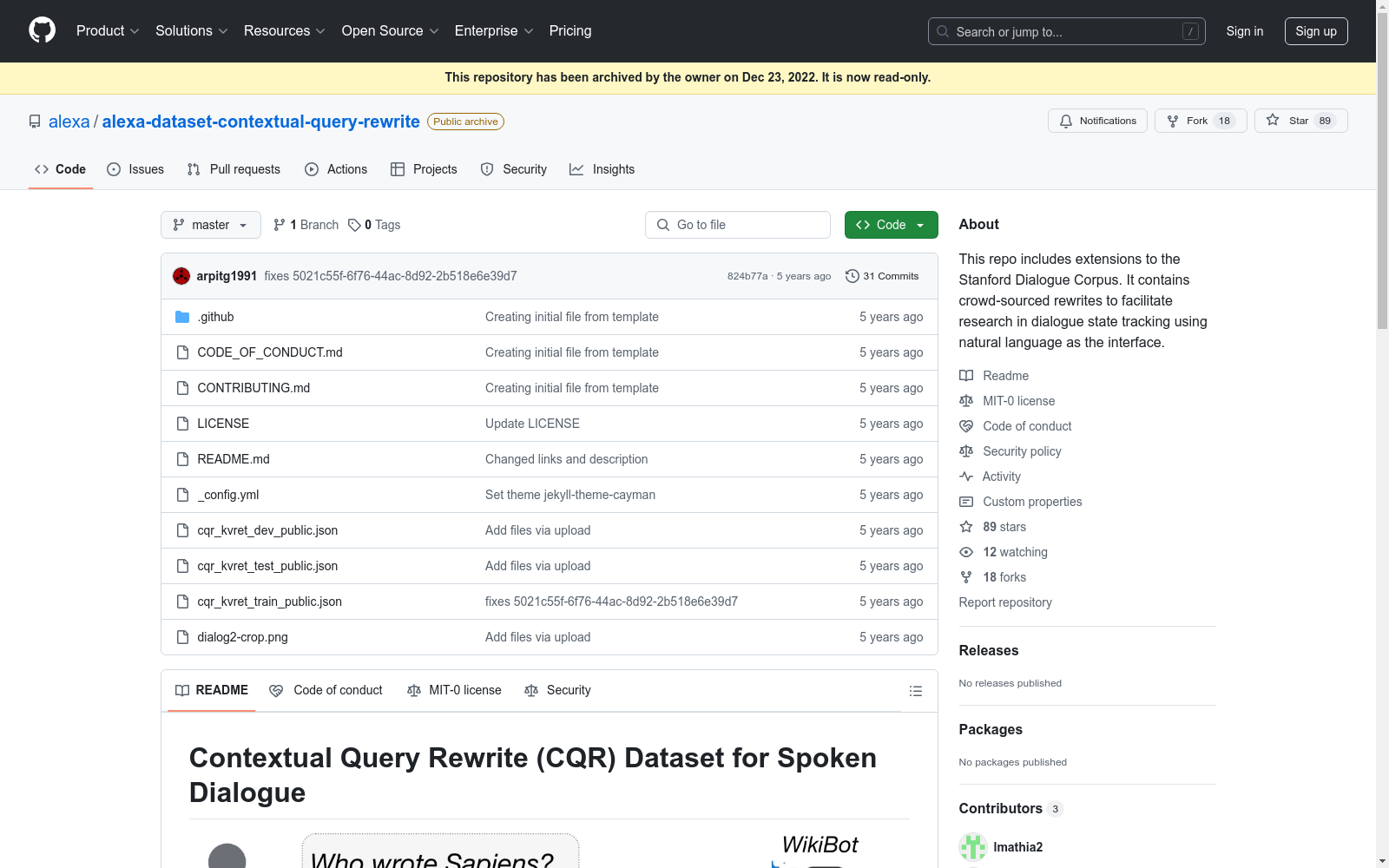Click the arpitg1991 avatar
Viewport: 1389px width, 868px height.
[x=181, y=276]
